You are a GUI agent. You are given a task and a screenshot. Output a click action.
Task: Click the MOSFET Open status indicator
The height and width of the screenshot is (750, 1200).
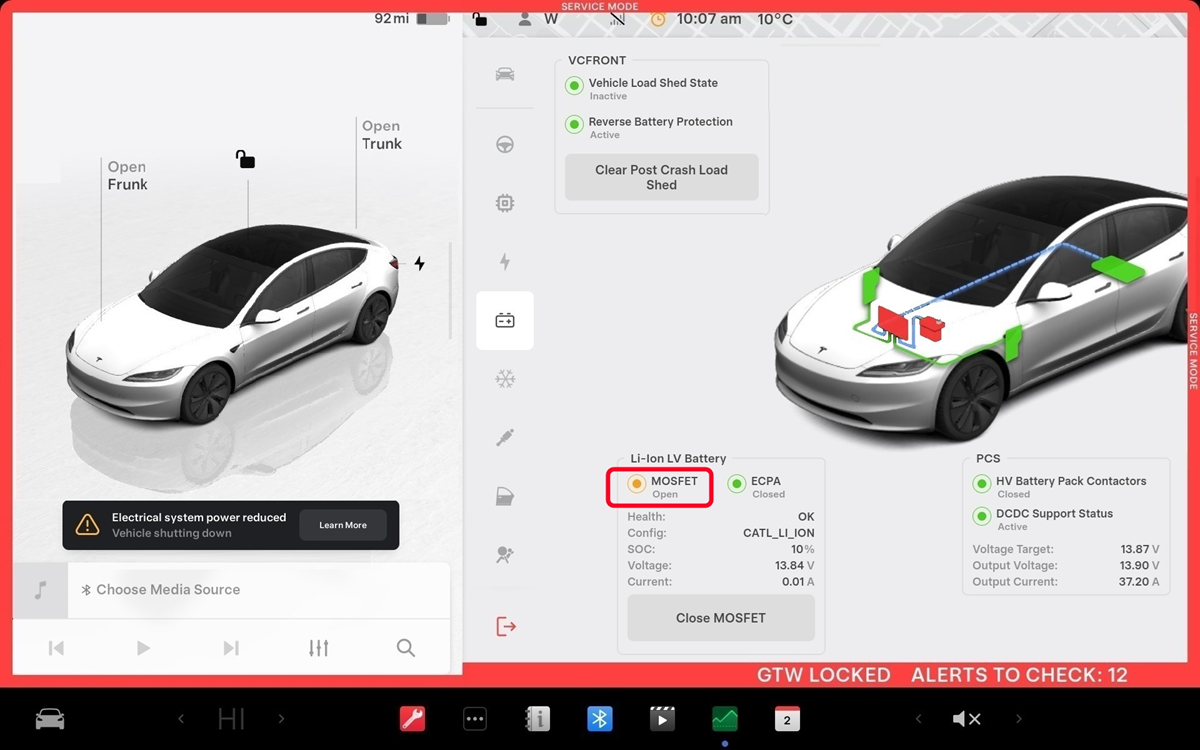pyautogui.click(x=637, y=484)
